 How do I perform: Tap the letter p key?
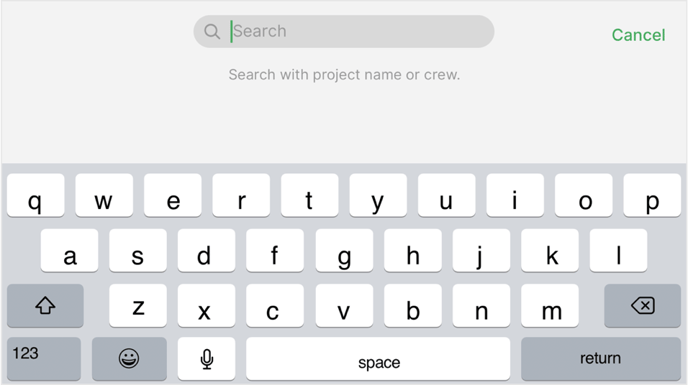point(652,195)
